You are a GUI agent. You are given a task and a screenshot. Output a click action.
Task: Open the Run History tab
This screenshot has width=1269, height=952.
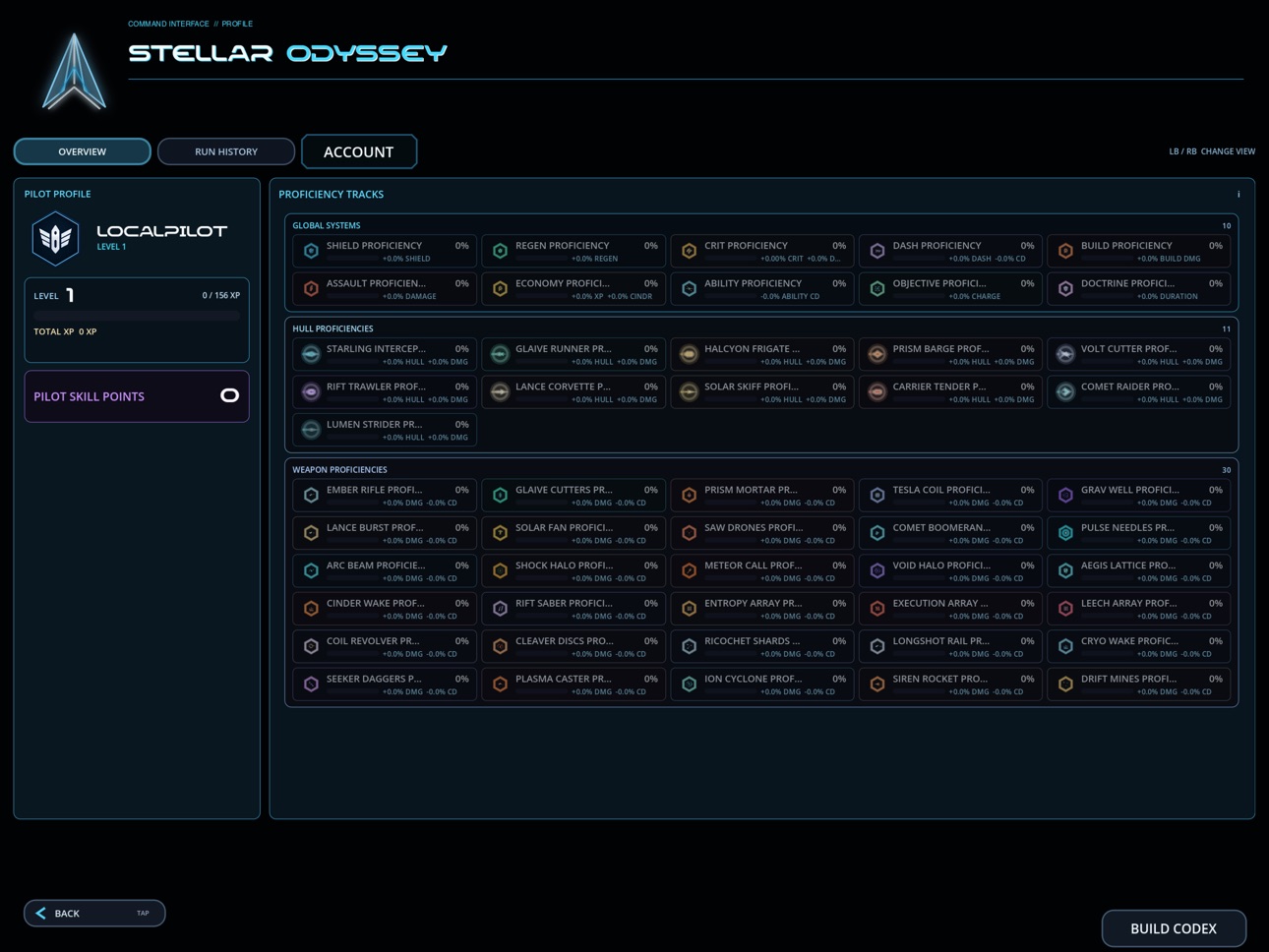point(226,151)
